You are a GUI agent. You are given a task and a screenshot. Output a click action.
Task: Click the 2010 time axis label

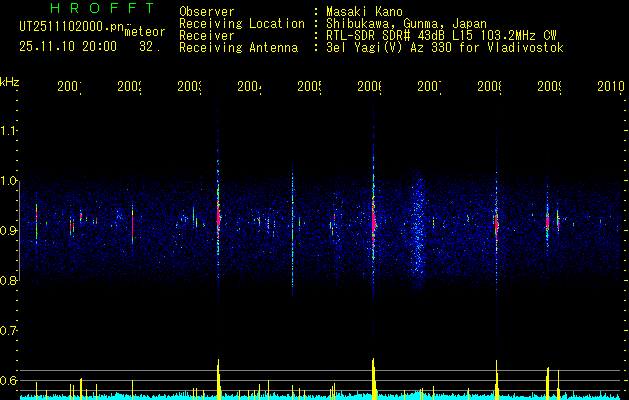(x=611, y=86)
